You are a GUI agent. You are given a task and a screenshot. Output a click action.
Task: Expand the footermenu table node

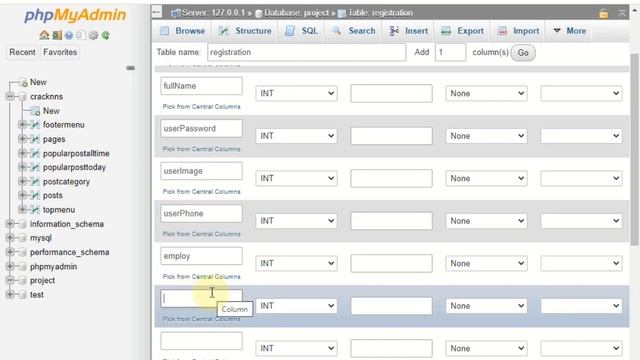coord(22,125)
